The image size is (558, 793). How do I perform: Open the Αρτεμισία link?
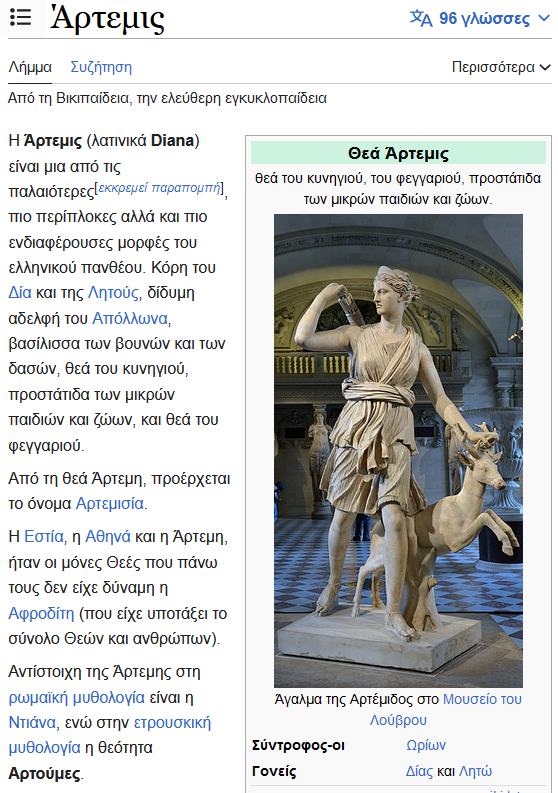(x=110, y=504)
